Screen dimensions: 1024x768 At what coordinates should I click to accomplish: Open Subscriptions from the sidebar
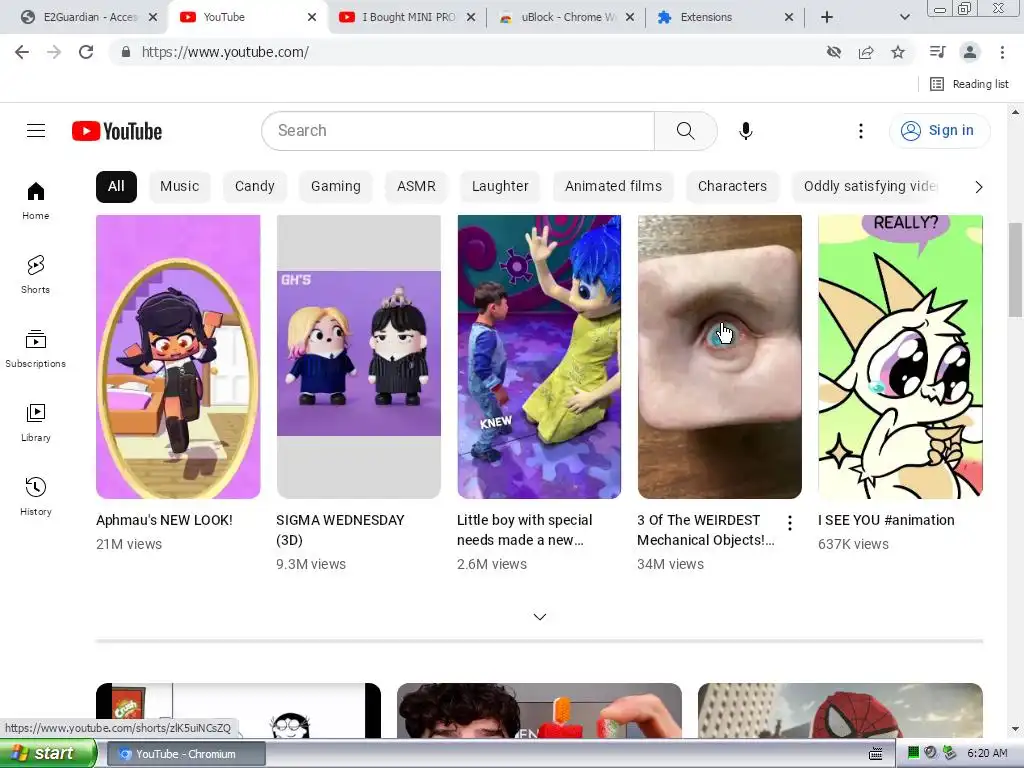(36, 349)
